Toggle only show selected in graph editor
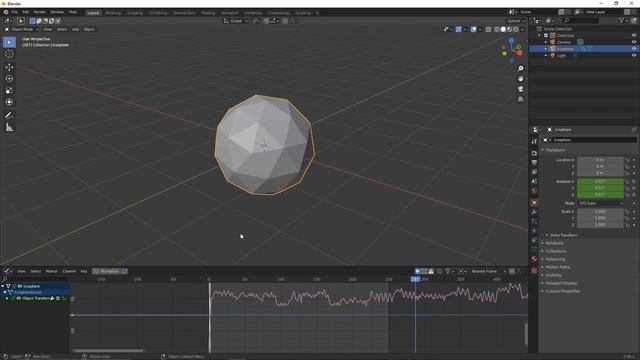This screenshot has height=360, width=640. coord(418,271)
